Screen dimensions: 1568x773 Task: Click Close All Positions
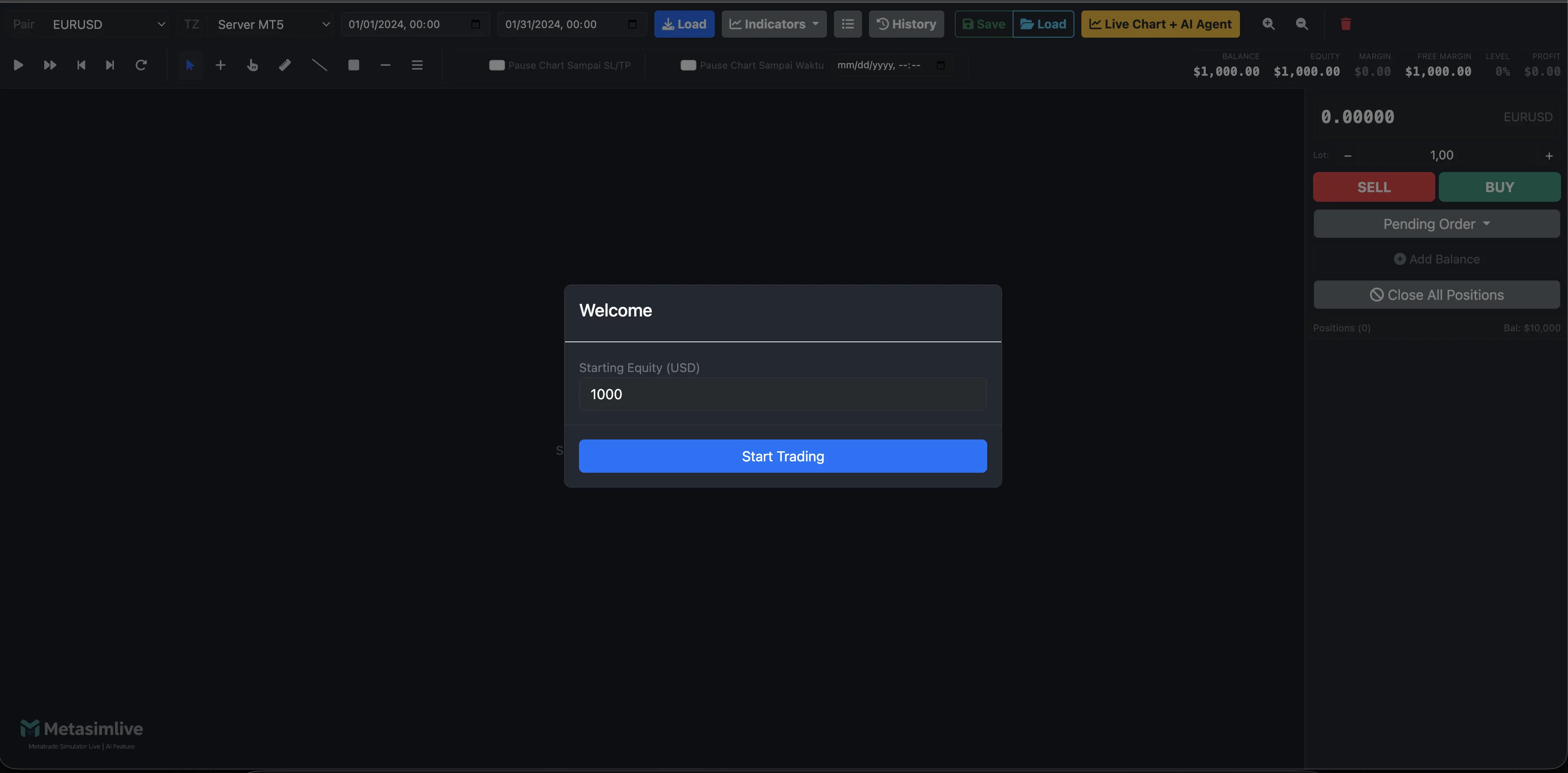(x=1437, y=294)
